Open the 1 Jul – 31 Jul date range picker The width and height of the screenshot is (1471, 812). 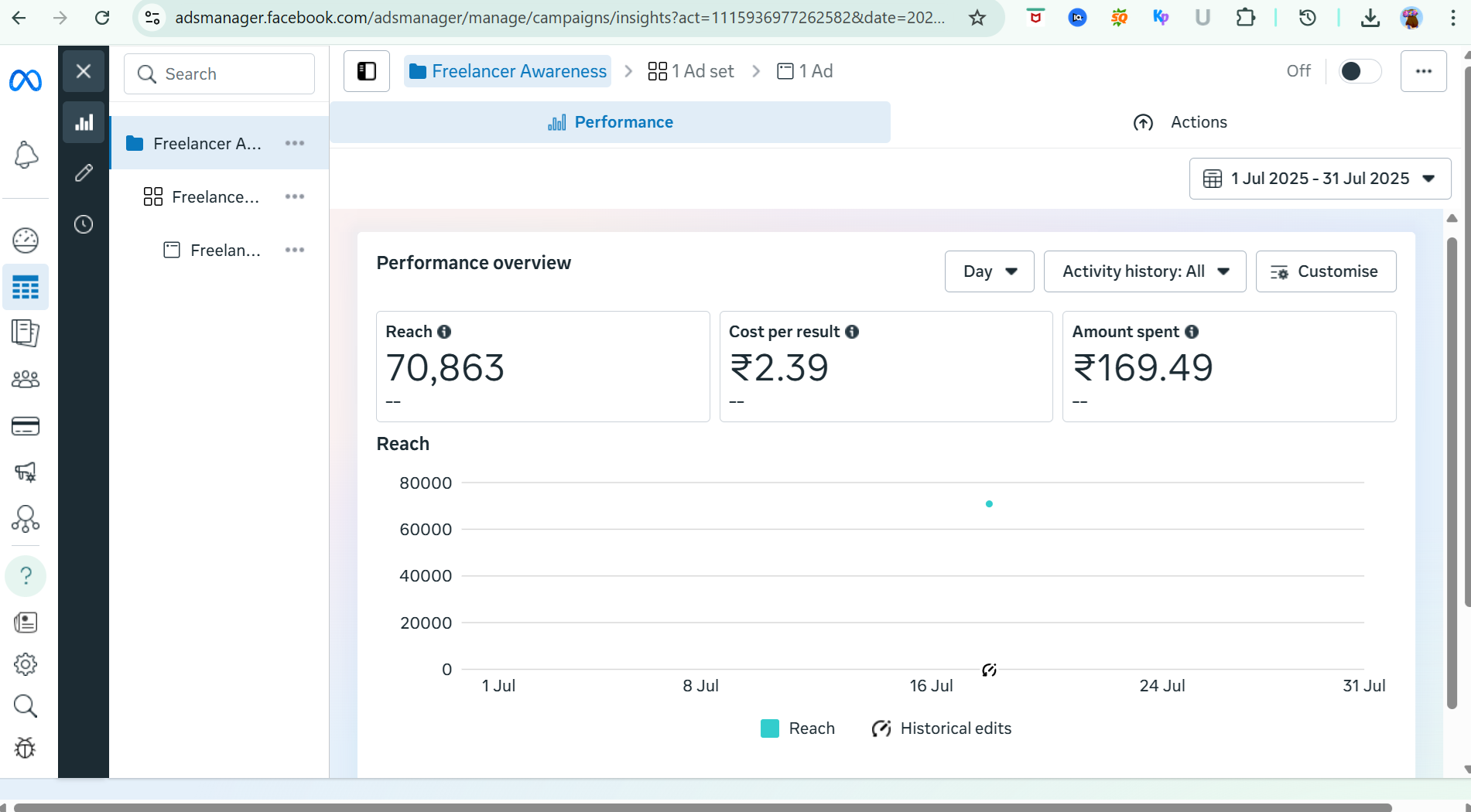point(1319,179)
